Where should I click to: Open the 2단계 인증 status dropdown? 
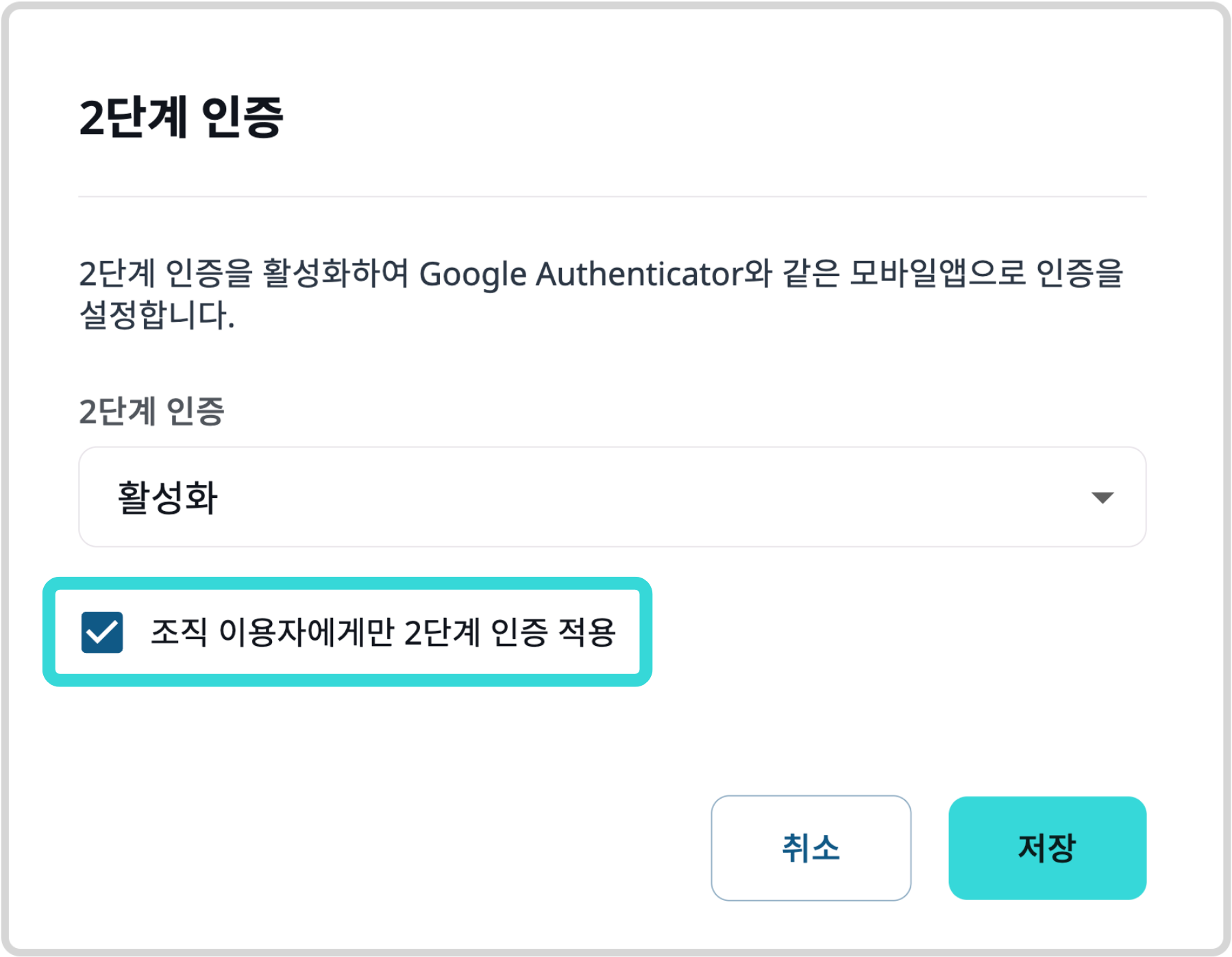(610, 498)
